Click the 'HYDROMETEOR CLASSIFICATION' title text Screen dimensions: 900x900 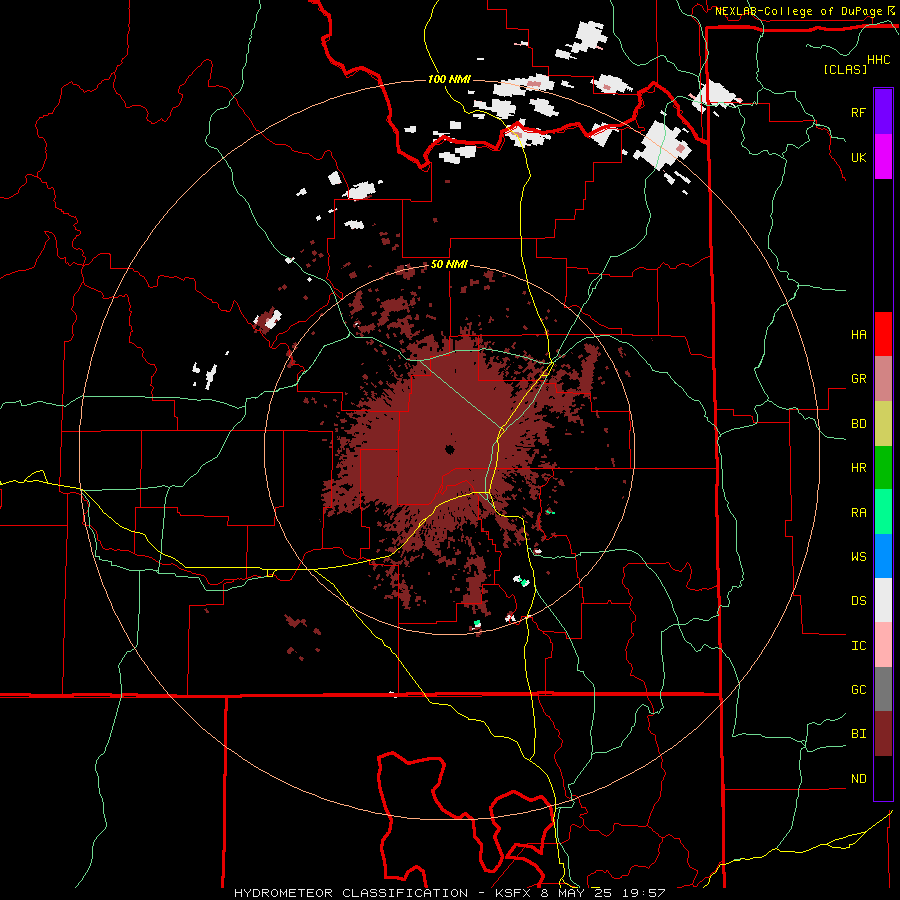pyautogui.click(x=351, y=893)
